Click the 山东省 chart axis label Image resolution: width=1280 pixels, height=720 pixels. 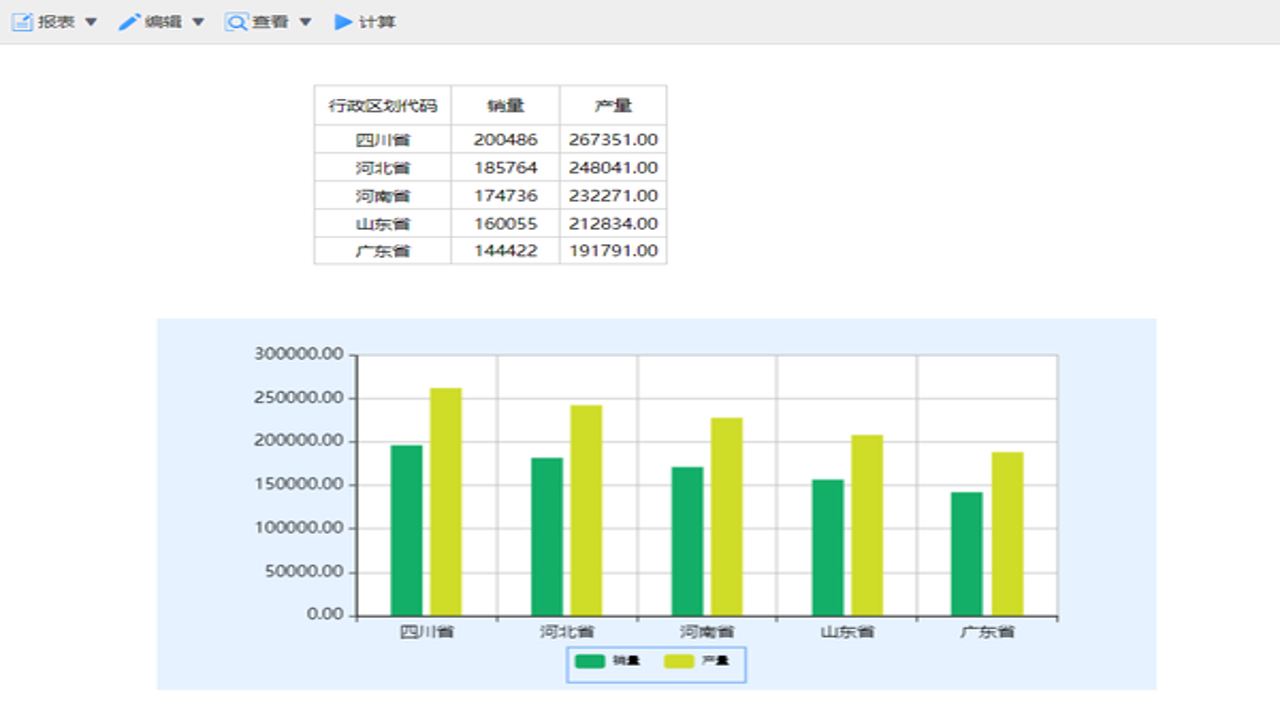click(847, 632)
